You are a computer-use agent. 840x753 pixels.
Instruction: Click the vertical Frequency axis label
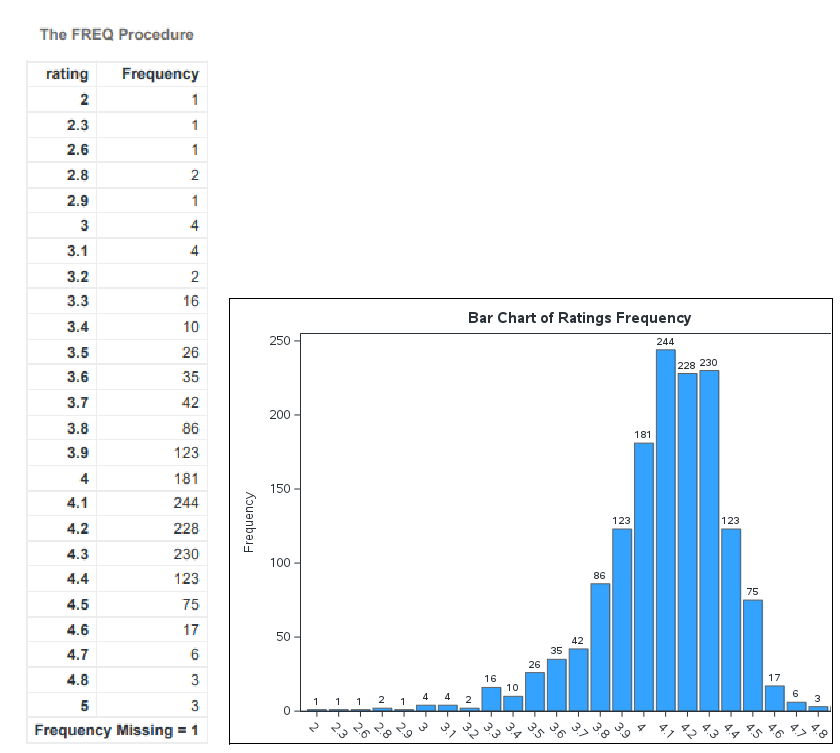[251, 520]
